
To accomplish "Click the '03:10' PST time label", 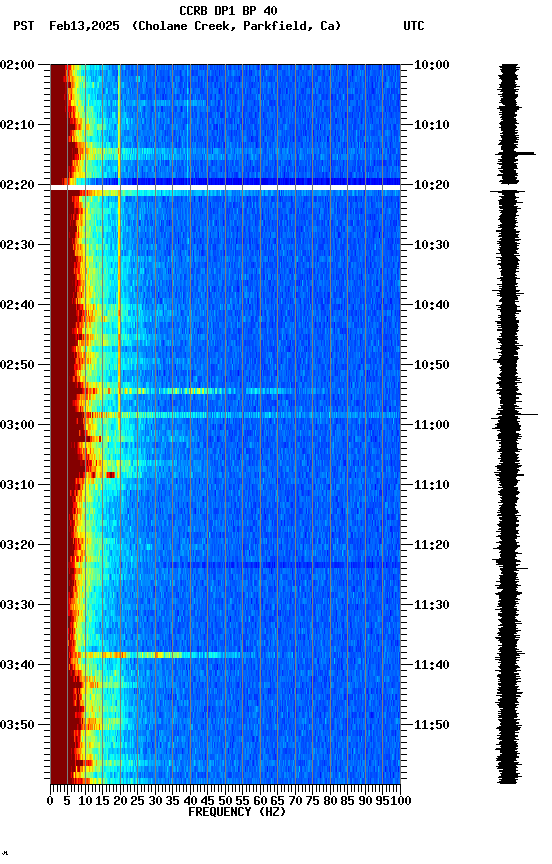I will (x=17, y=485).
